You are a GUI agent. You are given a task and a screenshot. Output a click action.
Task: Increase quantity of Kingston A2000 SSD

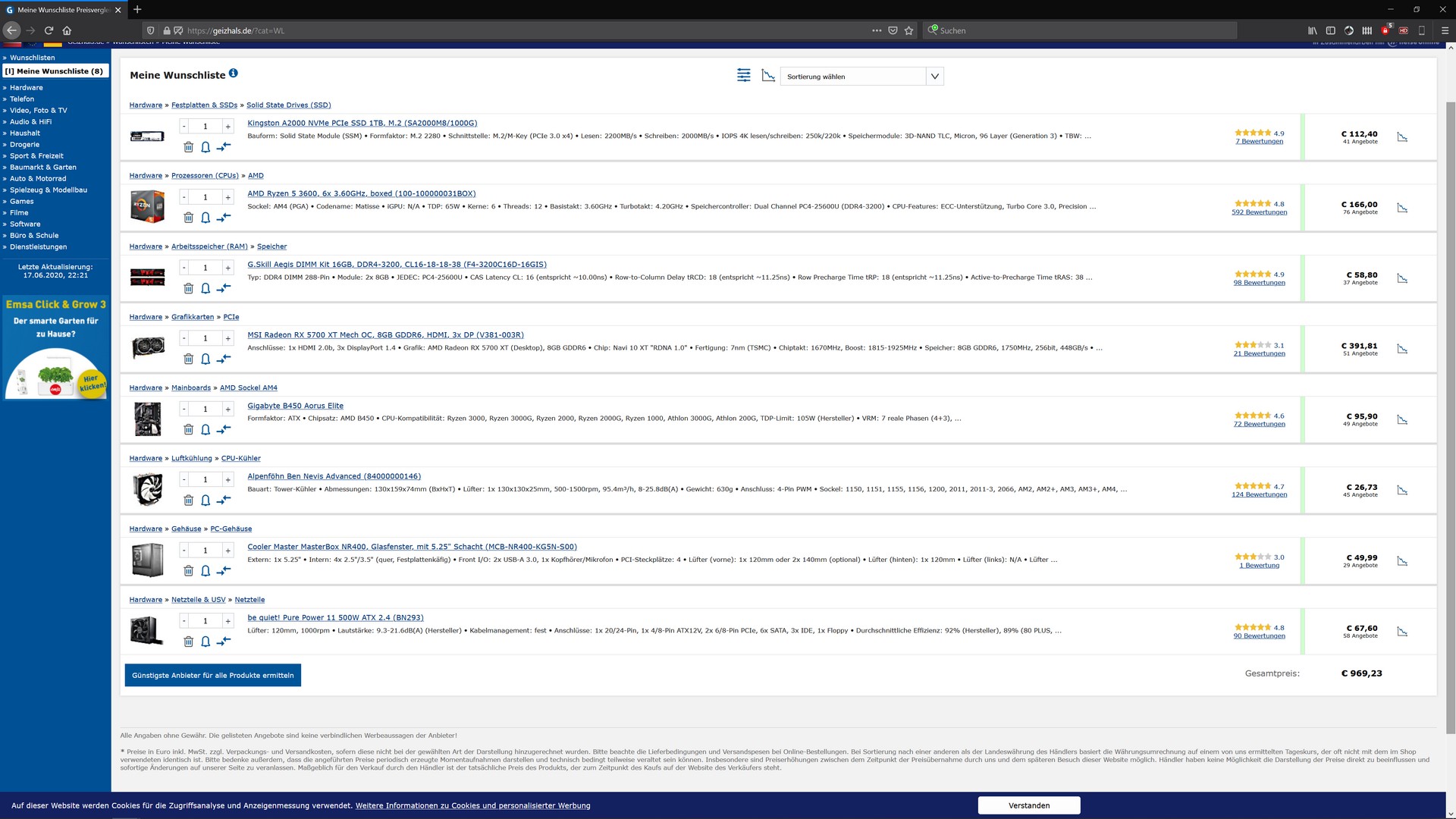pyautogui.click(x=227, y=127)
